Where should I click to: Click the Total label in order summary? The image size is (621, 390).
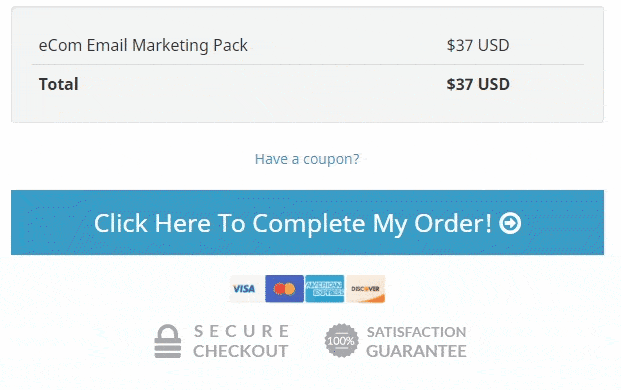tap(59, 84)
